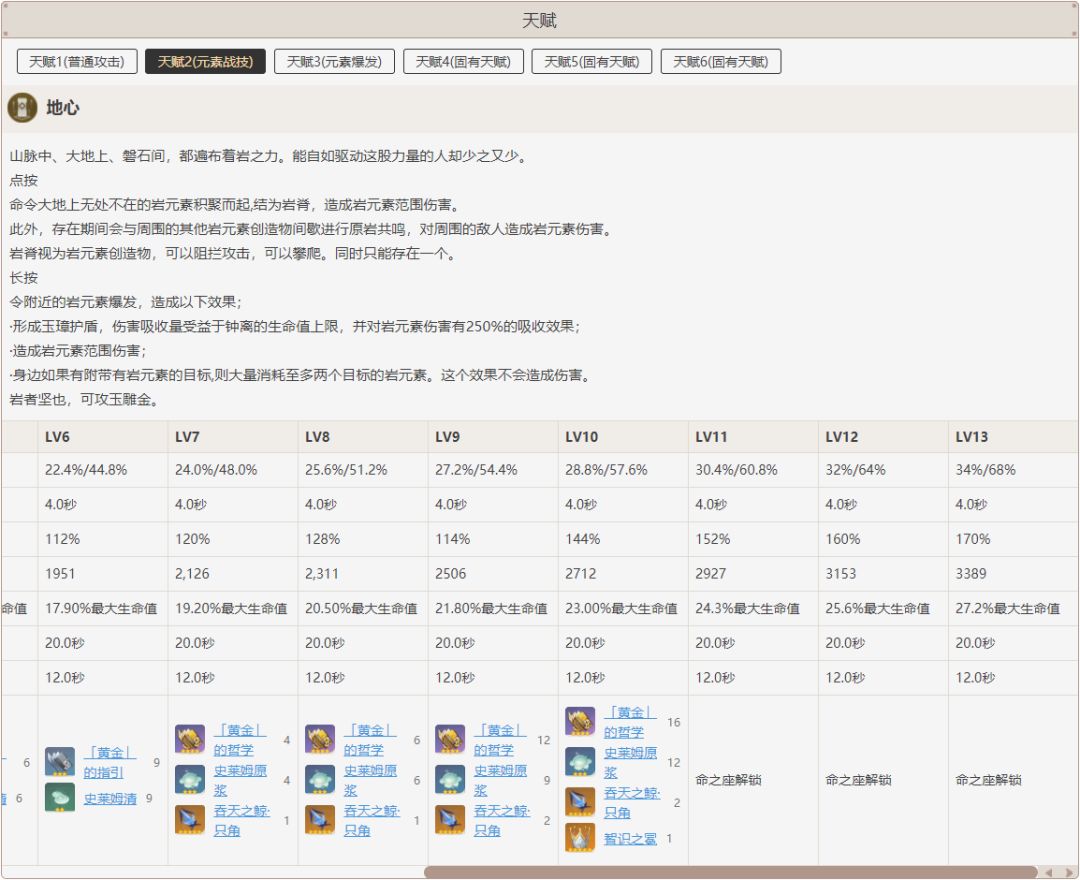Image resolution: width=1080 pixels, height=880 pixels.
Task: Switch to 天赋1(普通攻击) tab
Action: pyautogui.click(x=77, y=61)
